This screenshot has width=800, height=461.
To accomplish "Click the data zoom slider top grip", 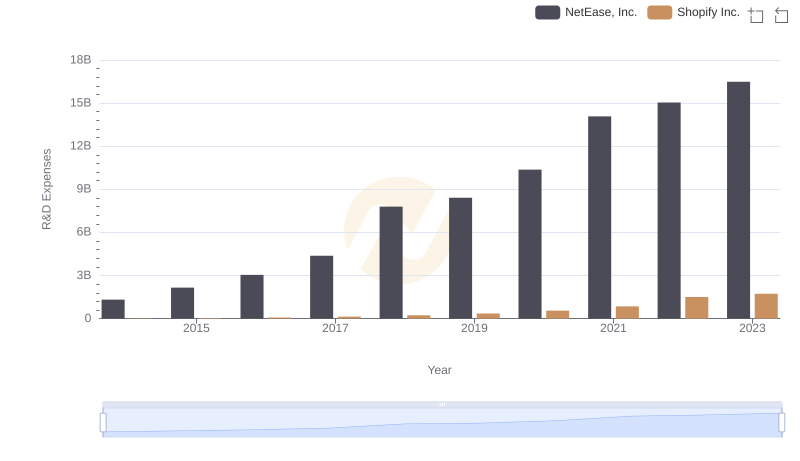I will (442, 404).
